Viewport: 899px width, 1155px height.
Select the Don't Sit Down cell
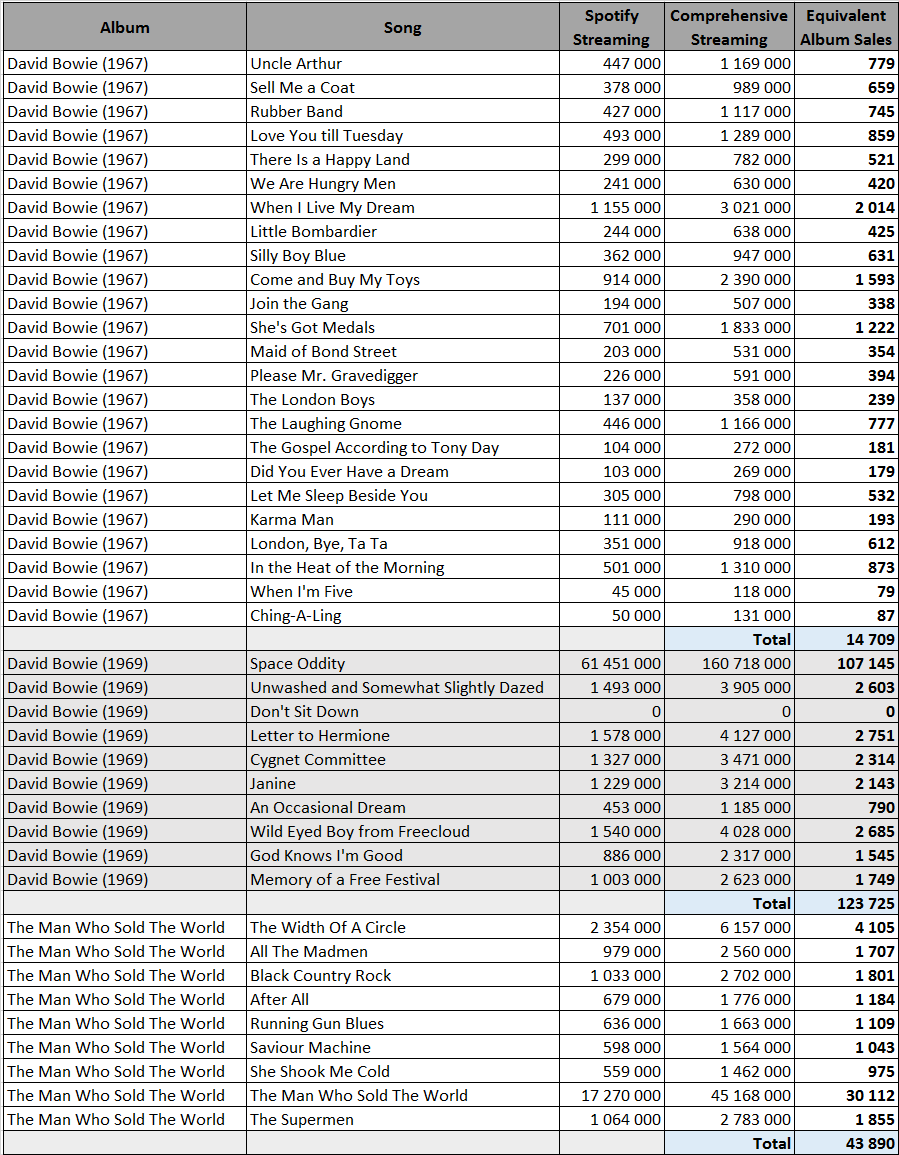402,712
